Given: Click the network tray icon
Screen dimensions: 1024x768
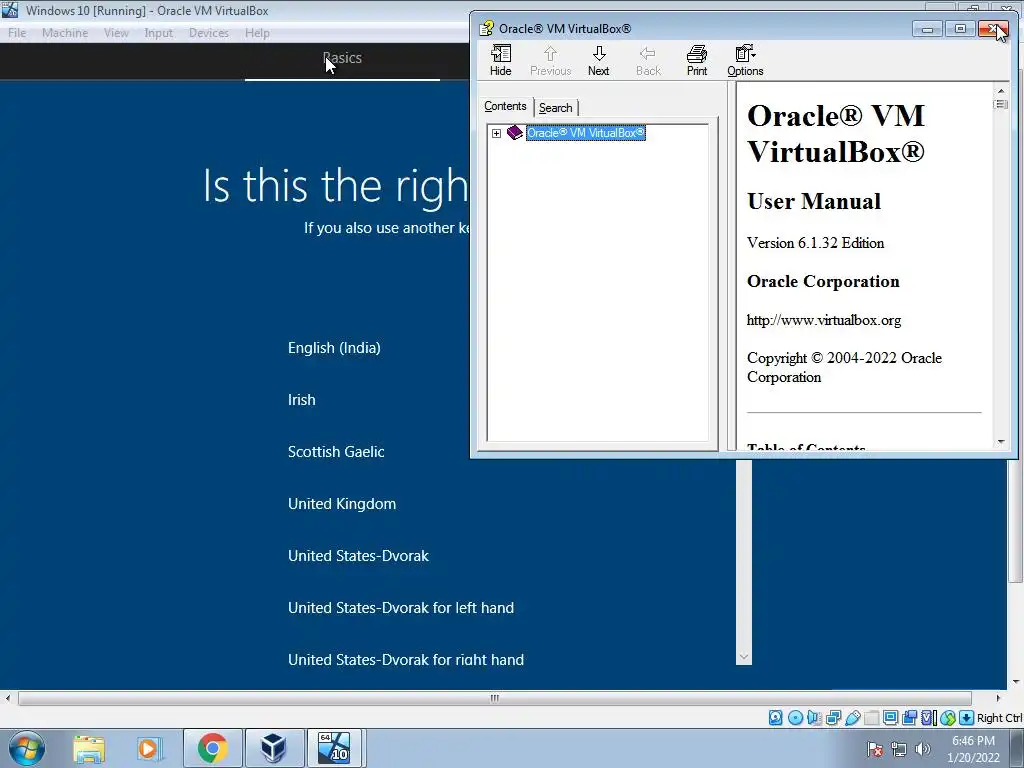Looking at the screenshot, I should pyautogui.click(x=899, y=749).
